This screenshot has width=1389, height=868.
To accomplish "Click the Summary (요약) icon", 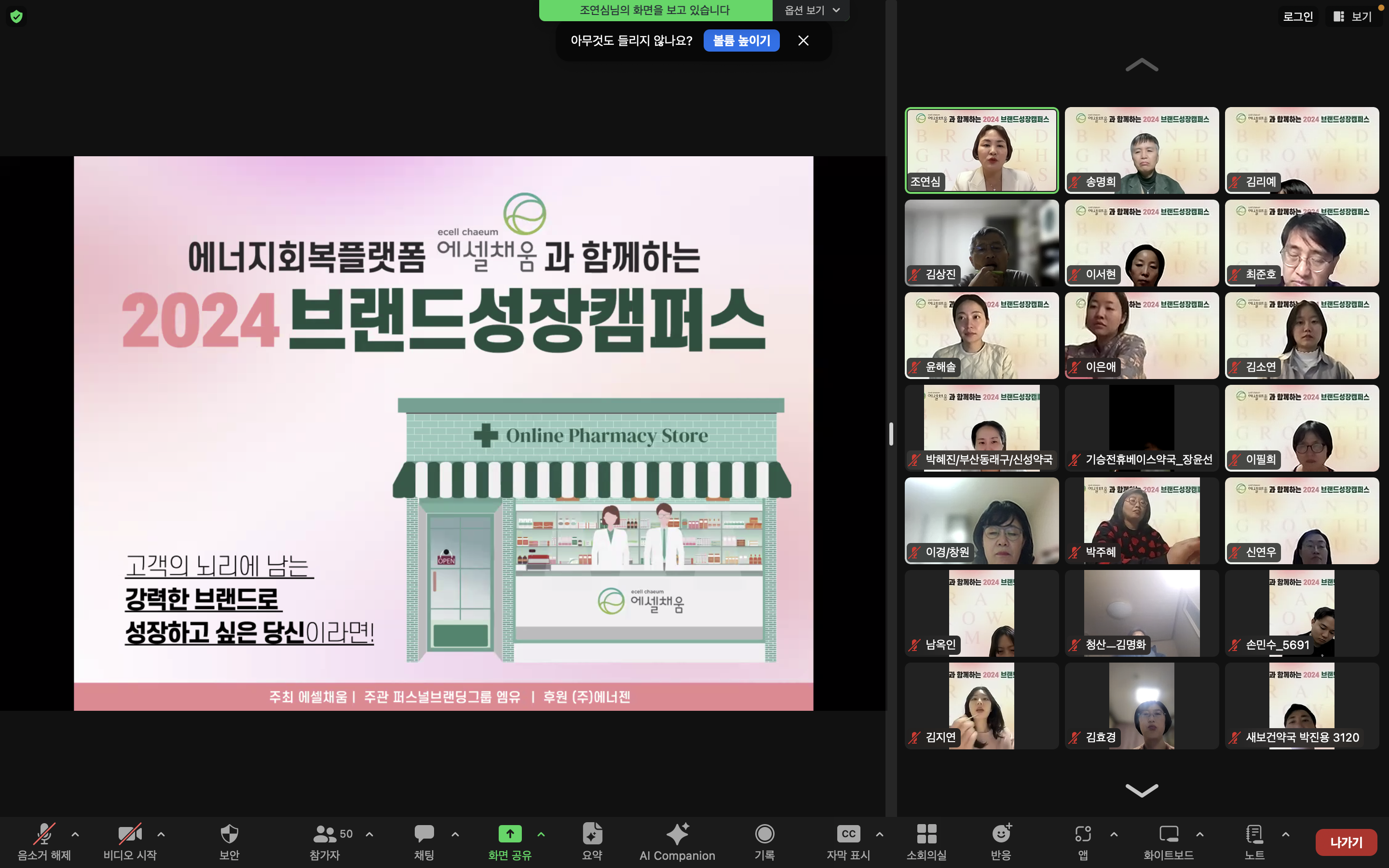I will pyautogui.click(x=592, y=834).
